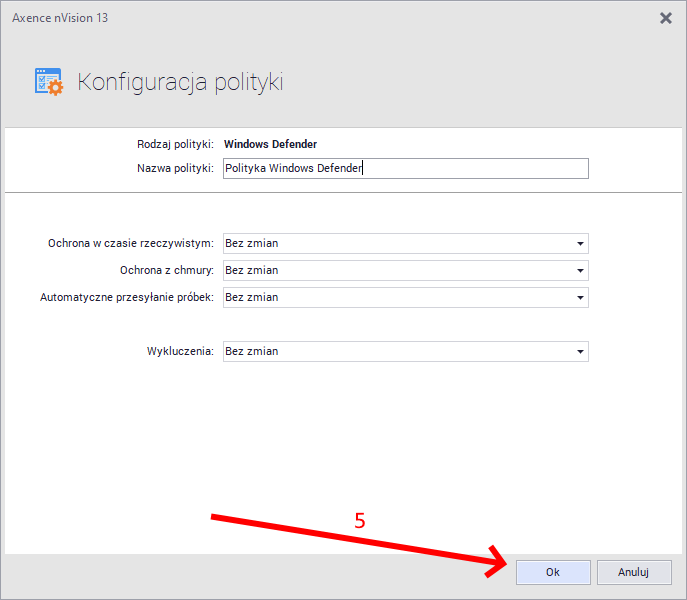
Task: Click the red step number 5 annotation
Action: [x=360, y=521]
